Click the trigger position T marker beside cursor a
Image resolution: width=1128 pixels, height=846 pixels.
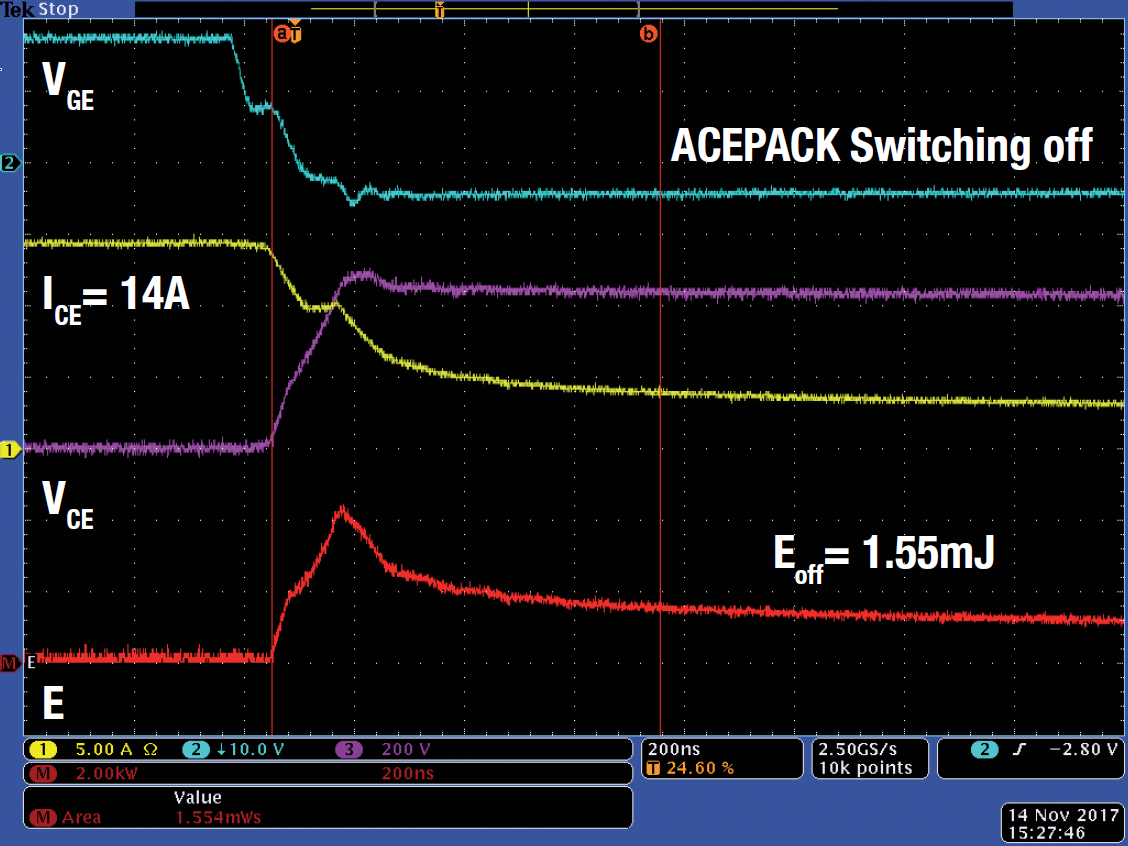(x=295, y=33)
